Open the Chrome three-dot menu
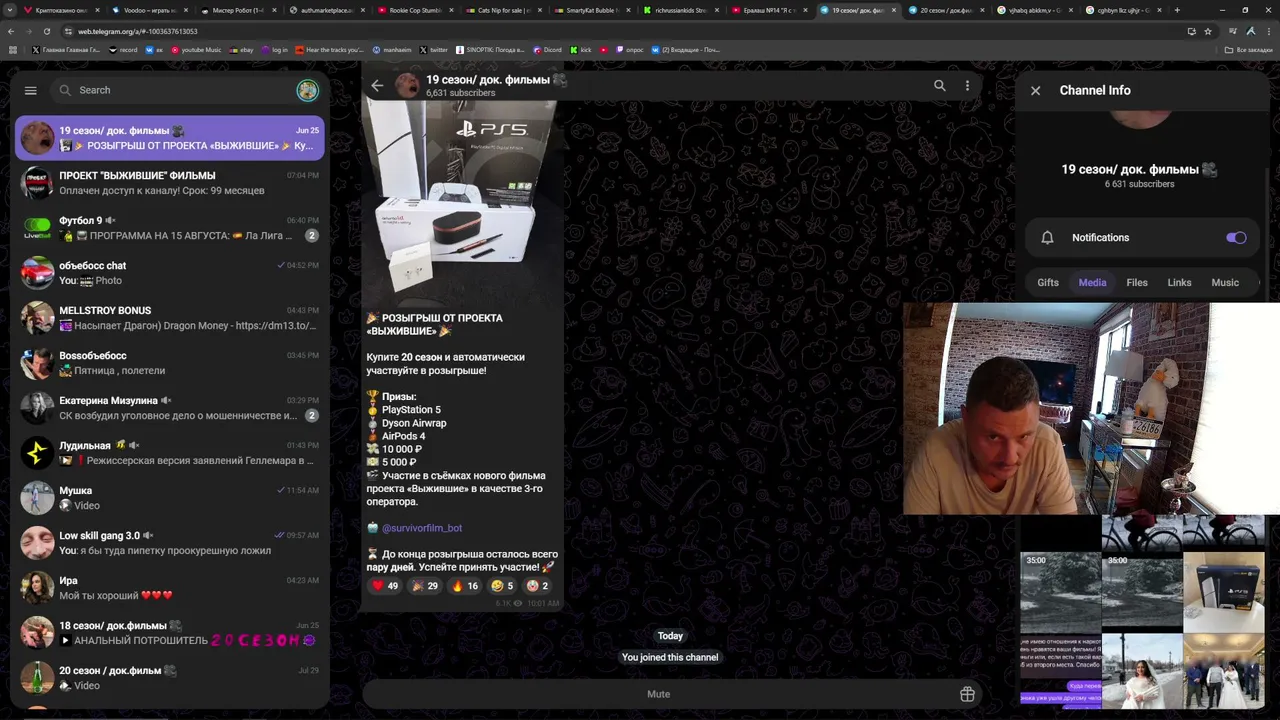This screenshot has height=720, width=1280. 1268,31
